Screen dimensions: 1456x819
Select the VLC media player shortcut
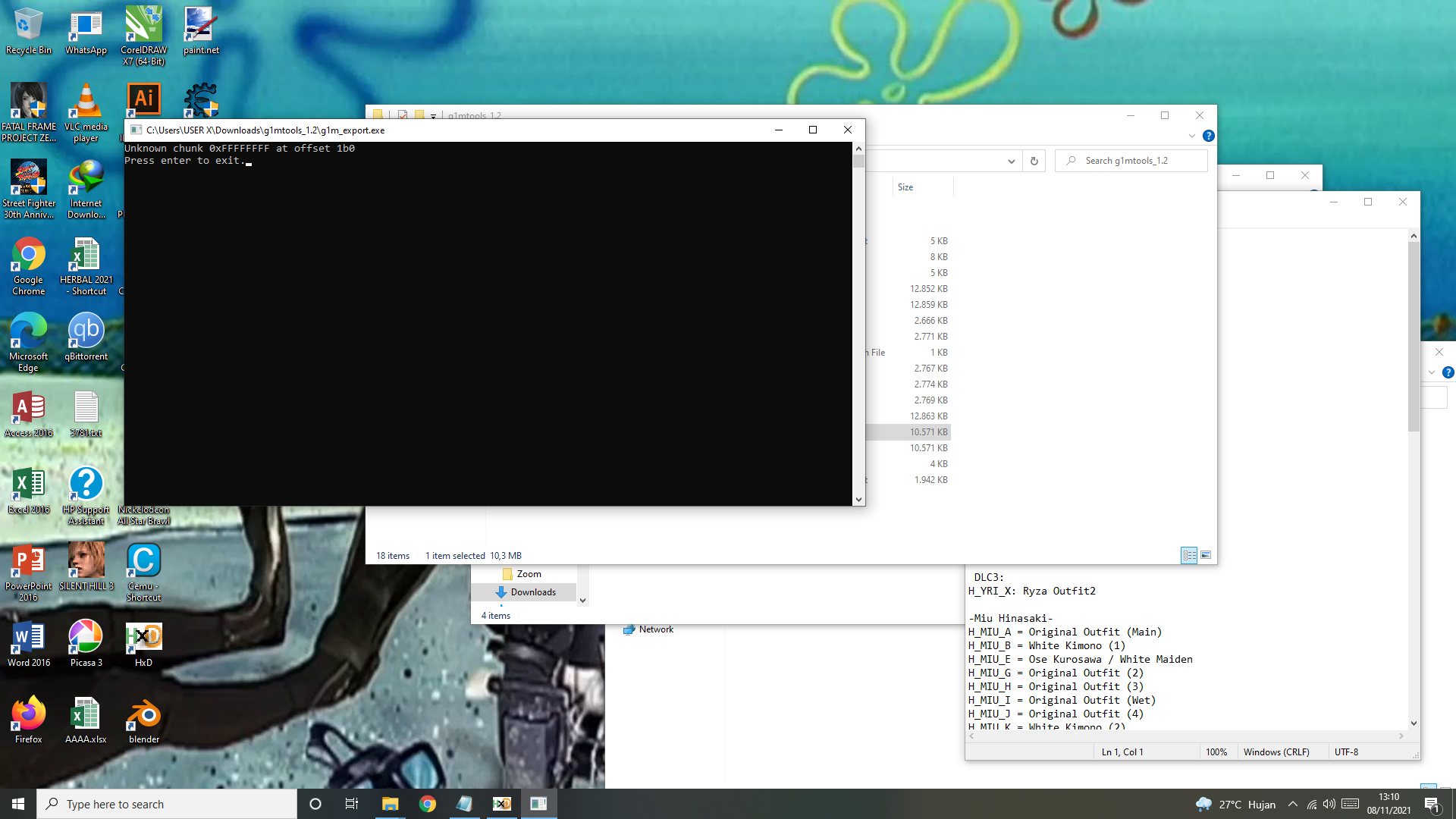tap(86, 112)
